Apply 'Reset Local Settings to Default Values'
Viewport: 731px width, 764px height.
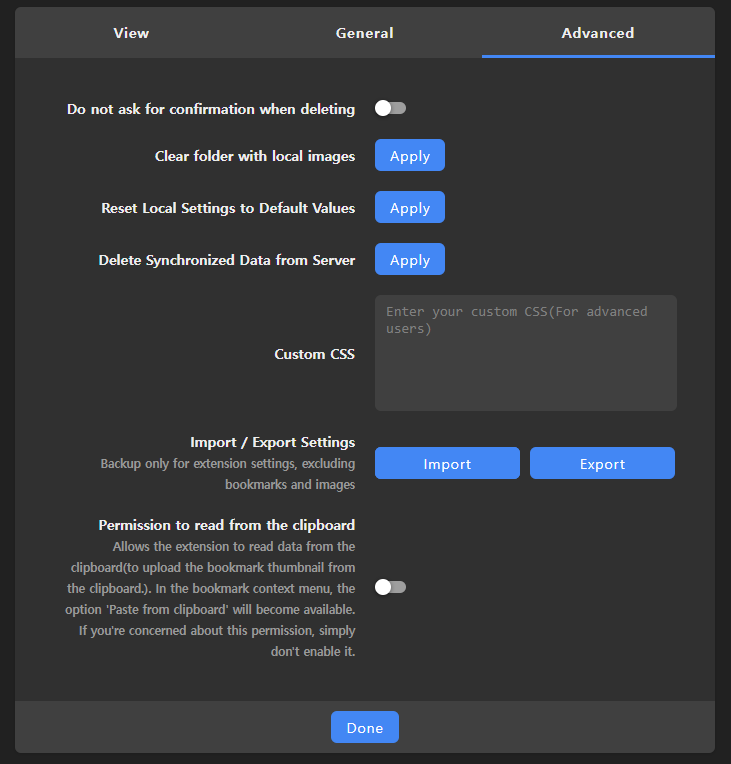[x=410, y=208]
